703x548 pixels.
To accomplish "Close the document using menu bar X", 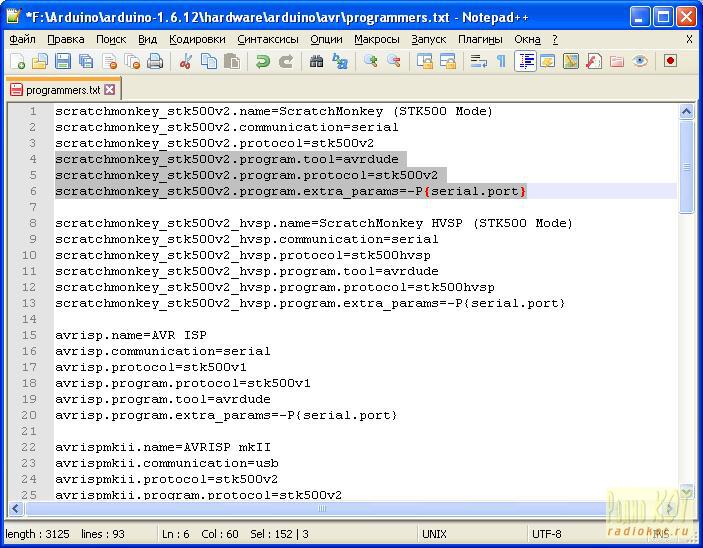I will [x=689, y=39].
